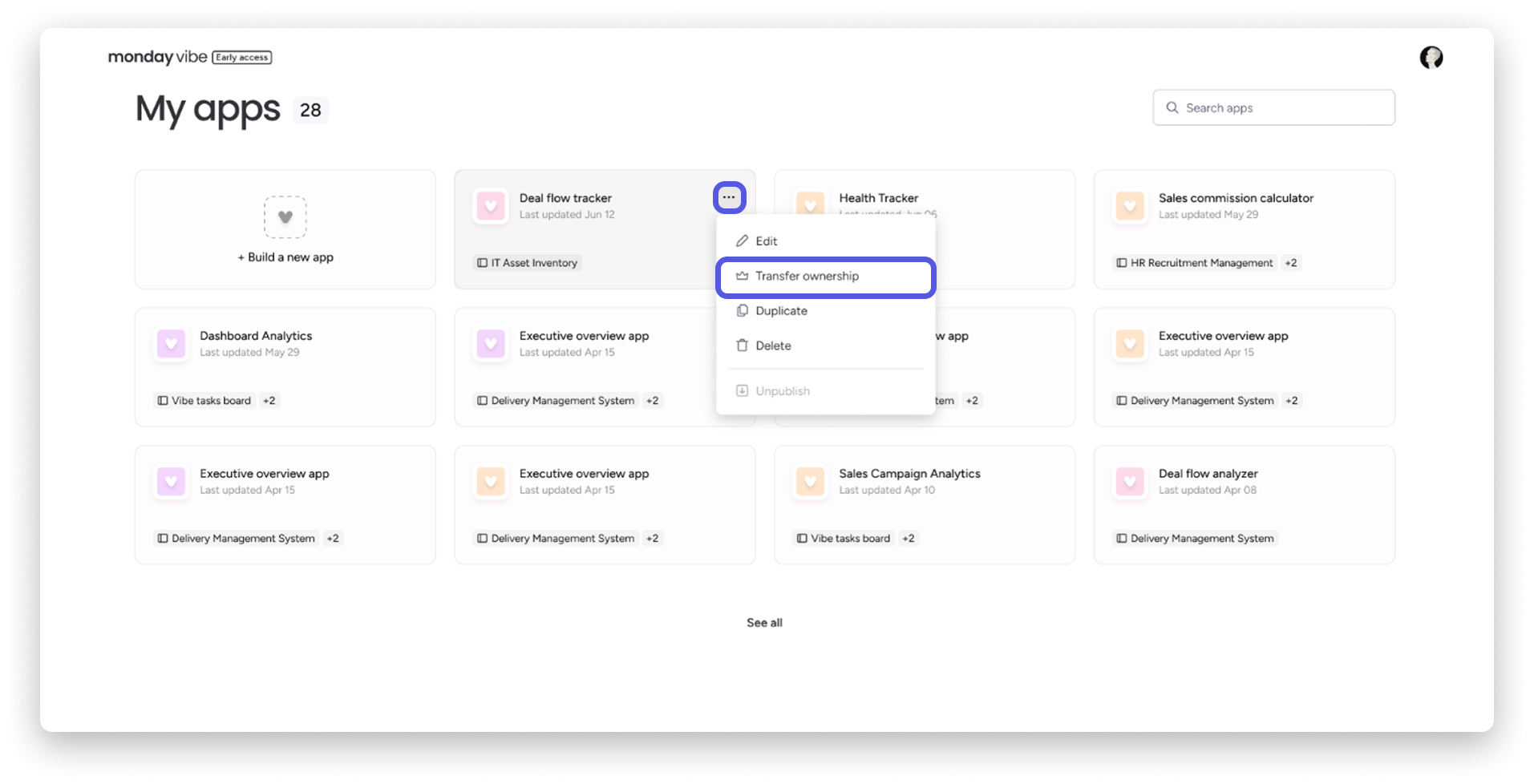Click the Deal flow analyzer pink heart icon
Screen dimensions: 1534x784
(1130, 482)
